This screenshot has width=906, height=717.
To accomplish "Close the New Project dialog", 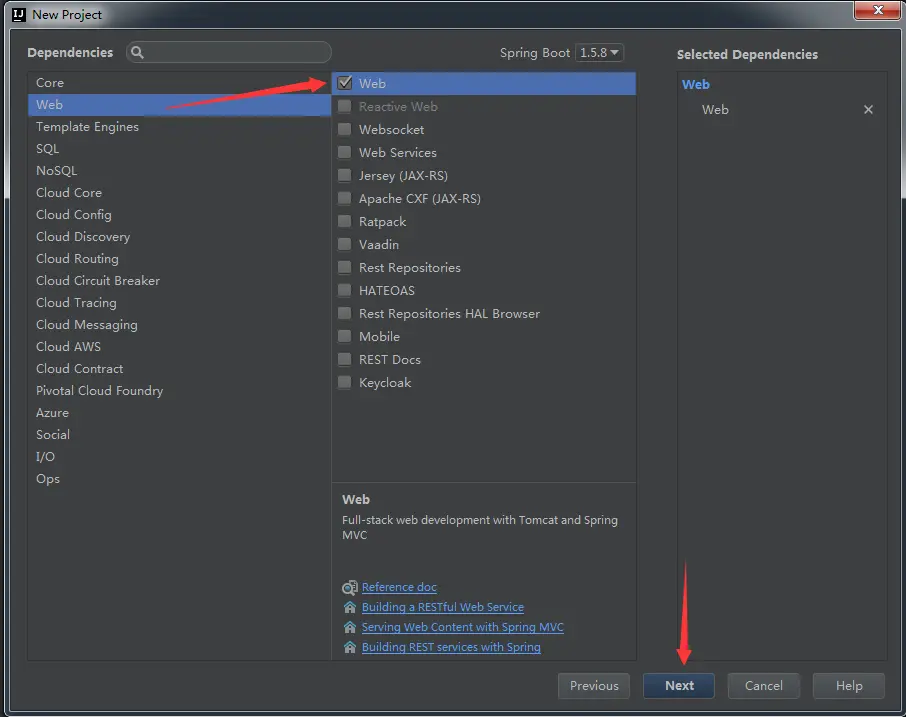I will (877, 10).
